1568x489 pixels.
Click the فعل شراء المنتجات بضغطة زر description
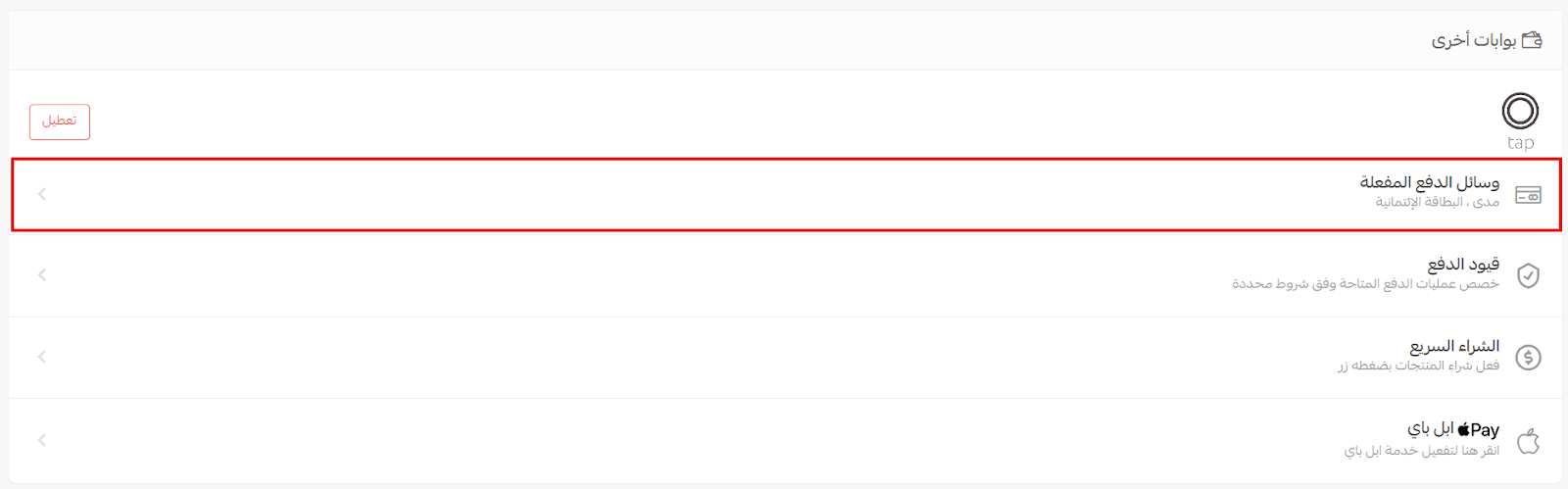1418,367
